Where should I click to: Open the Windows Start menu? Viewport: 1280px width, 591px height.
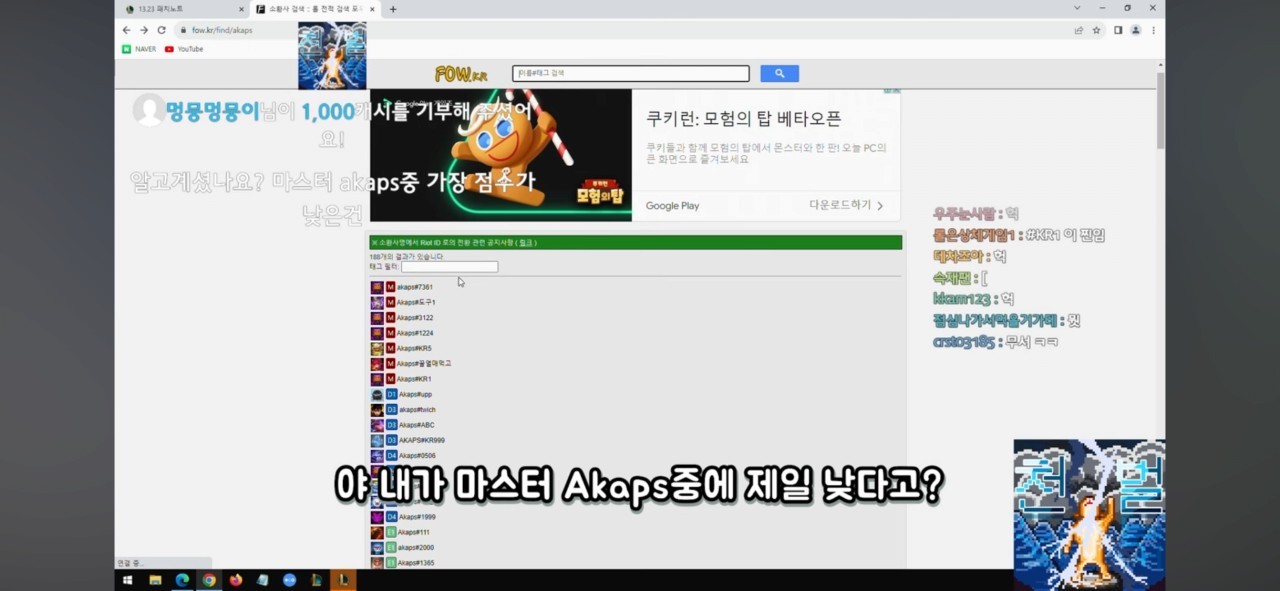128,580
